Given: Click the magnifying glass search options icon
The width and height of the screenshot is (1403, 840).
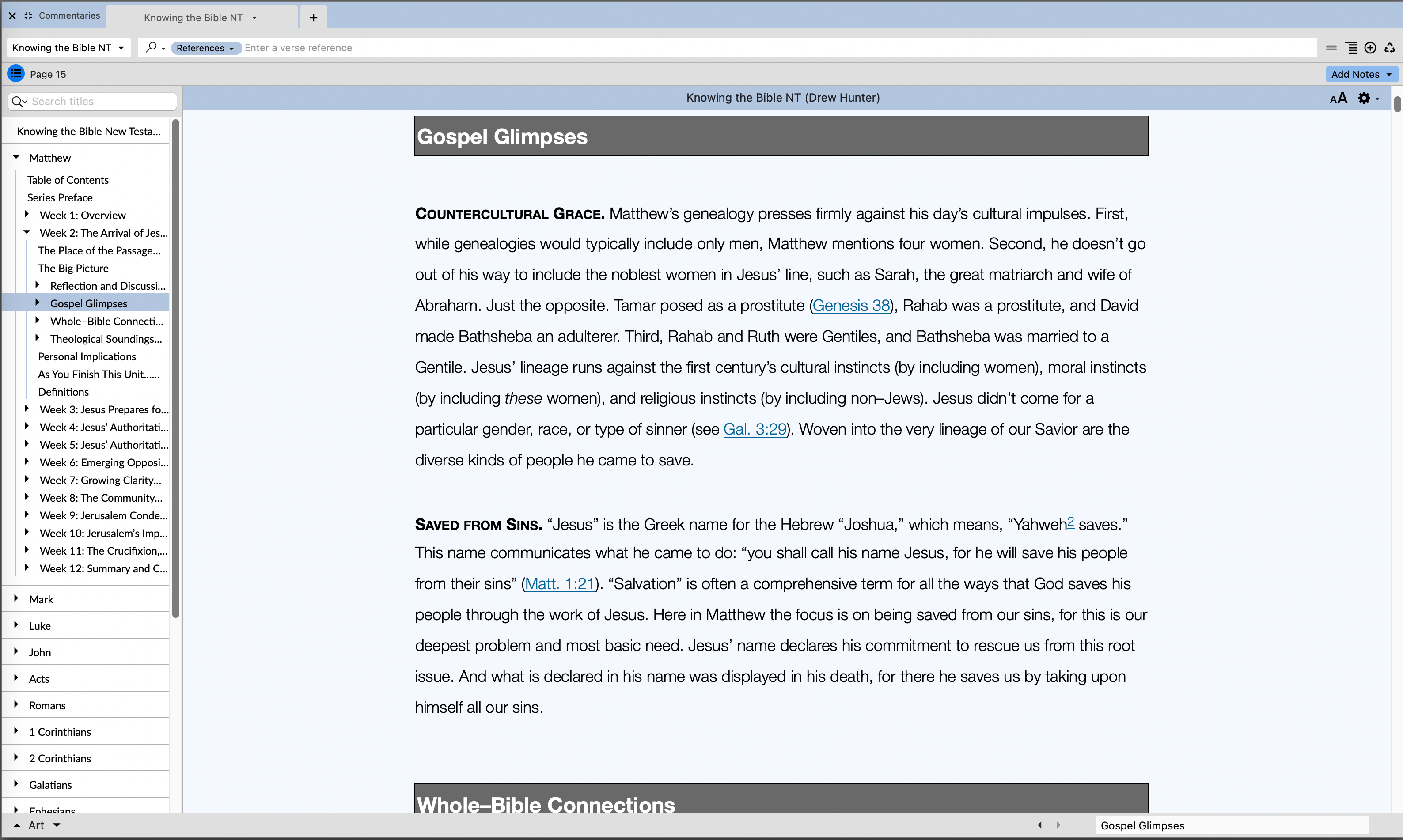Looking at the screenshot, I should (155, 48).
